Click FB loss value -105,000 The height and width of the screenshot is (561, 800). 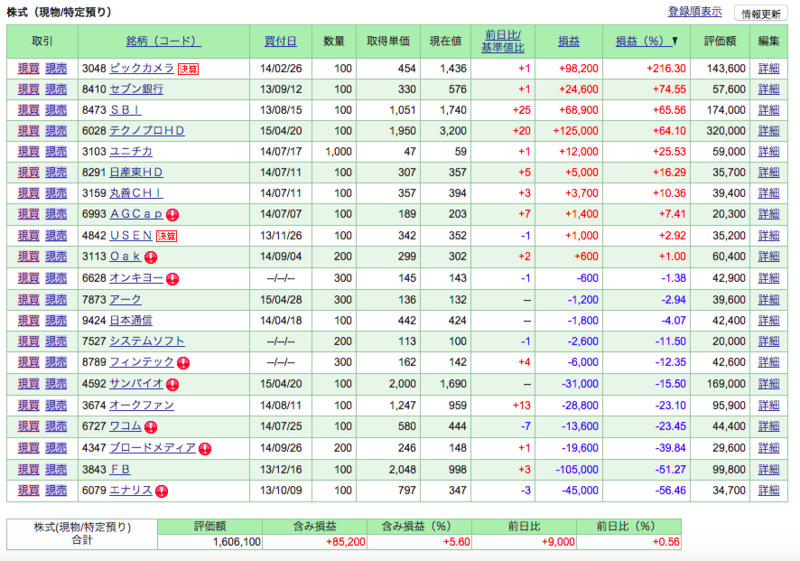click(577, 469)
